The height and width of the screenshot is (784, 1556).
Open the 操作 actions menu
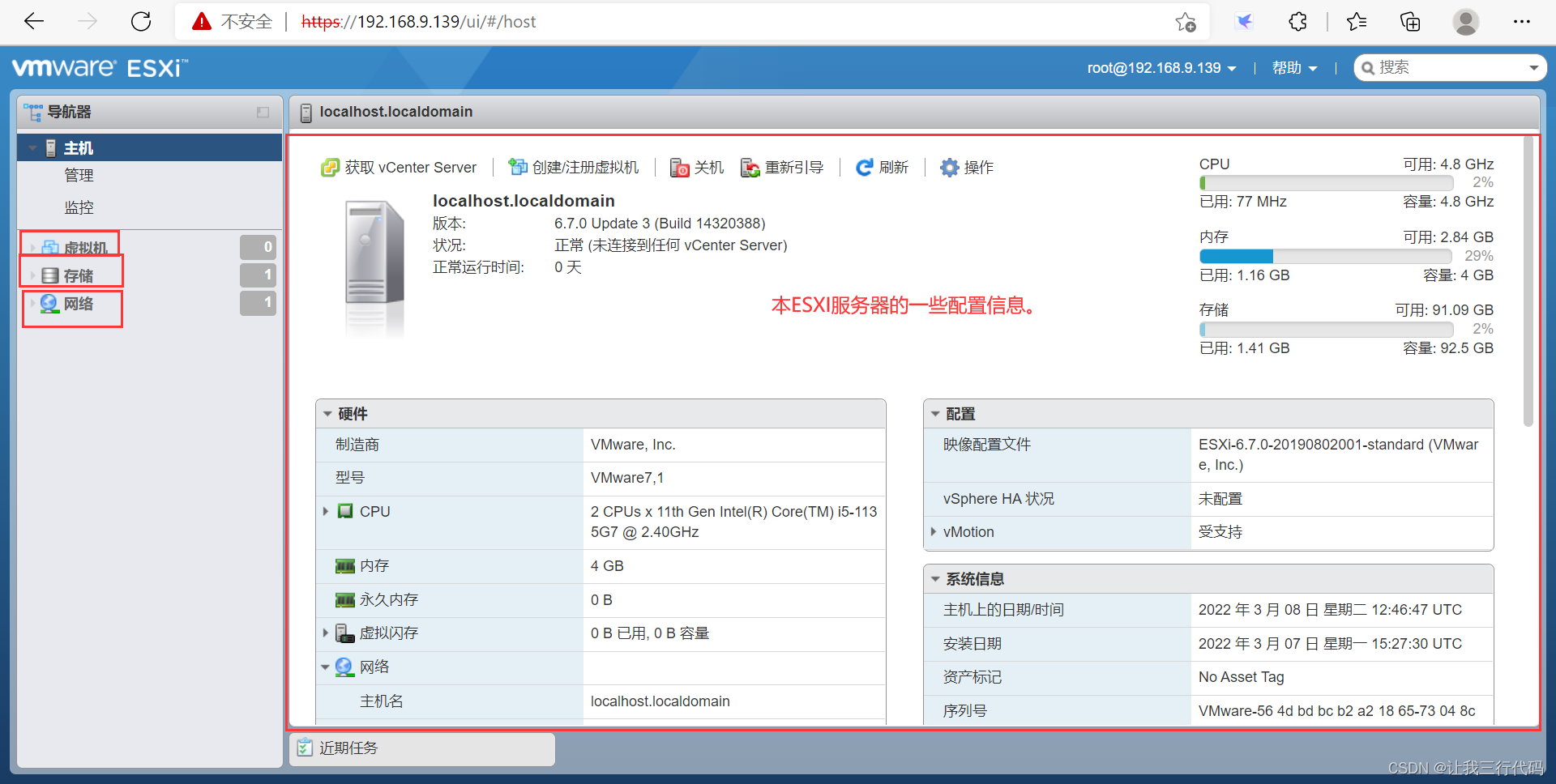967,168
